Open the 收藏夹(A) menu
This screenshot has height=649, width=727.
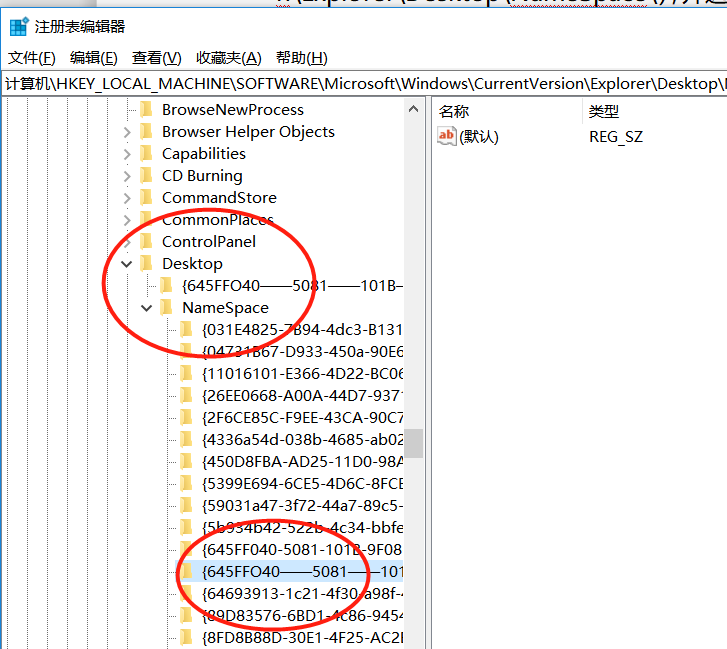pyautogui.click(x=229, y=58)
